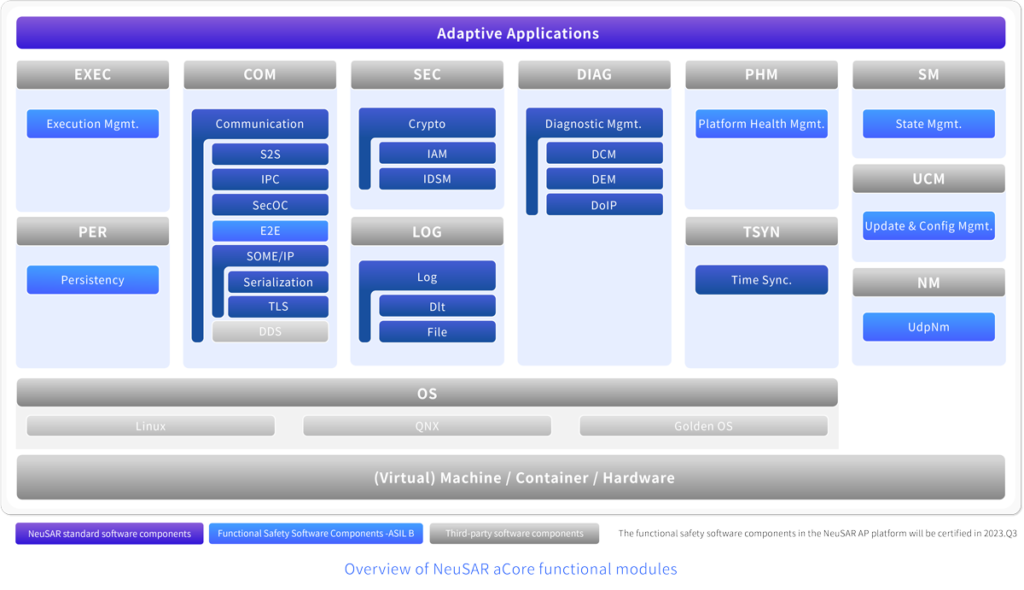This screenshot has height=590, width=1024.
Task: Click the EXEC column header
Action: 93,74
